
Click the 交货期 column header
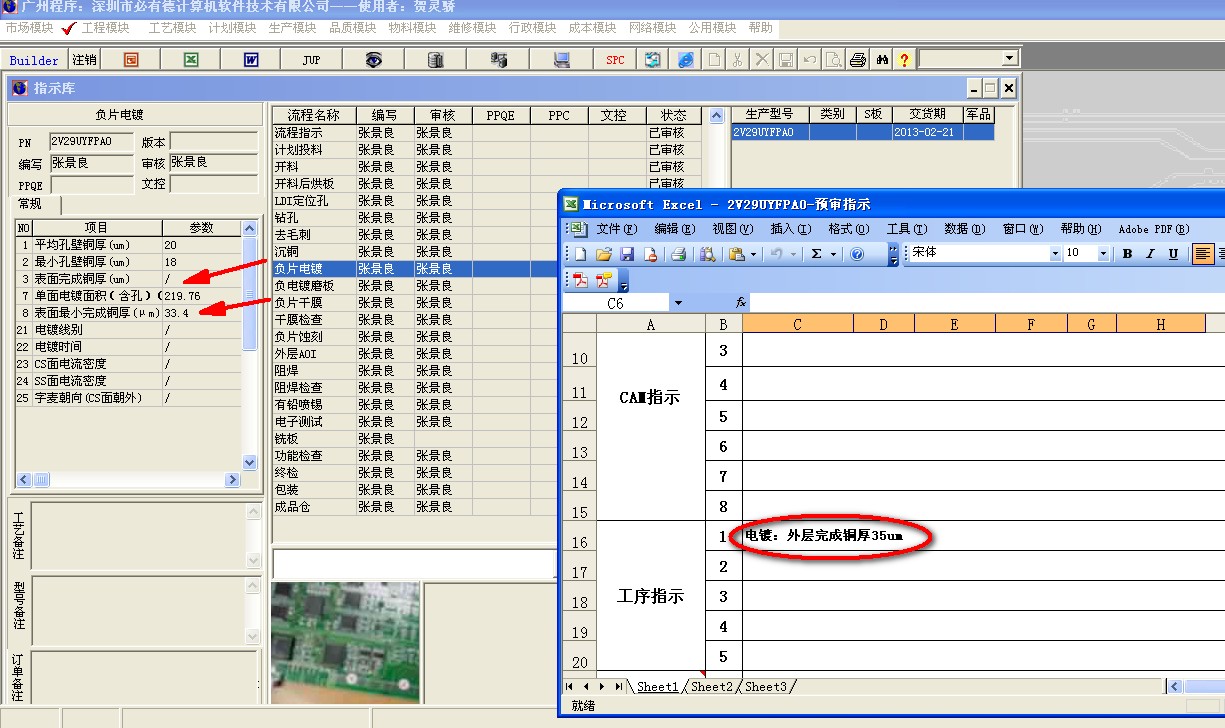pos(926,115)
